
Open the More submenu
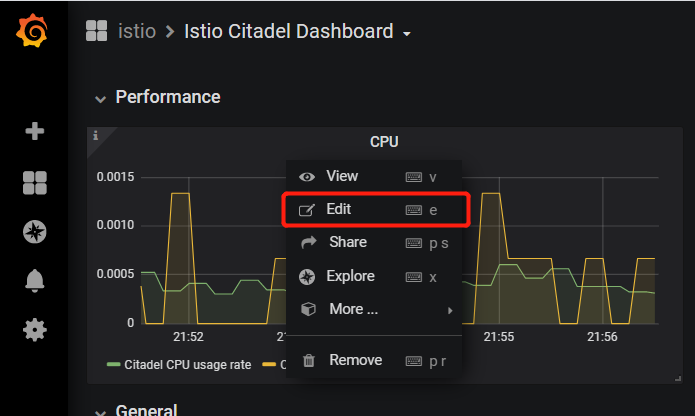pyautogui.click(x=353, y=309)
